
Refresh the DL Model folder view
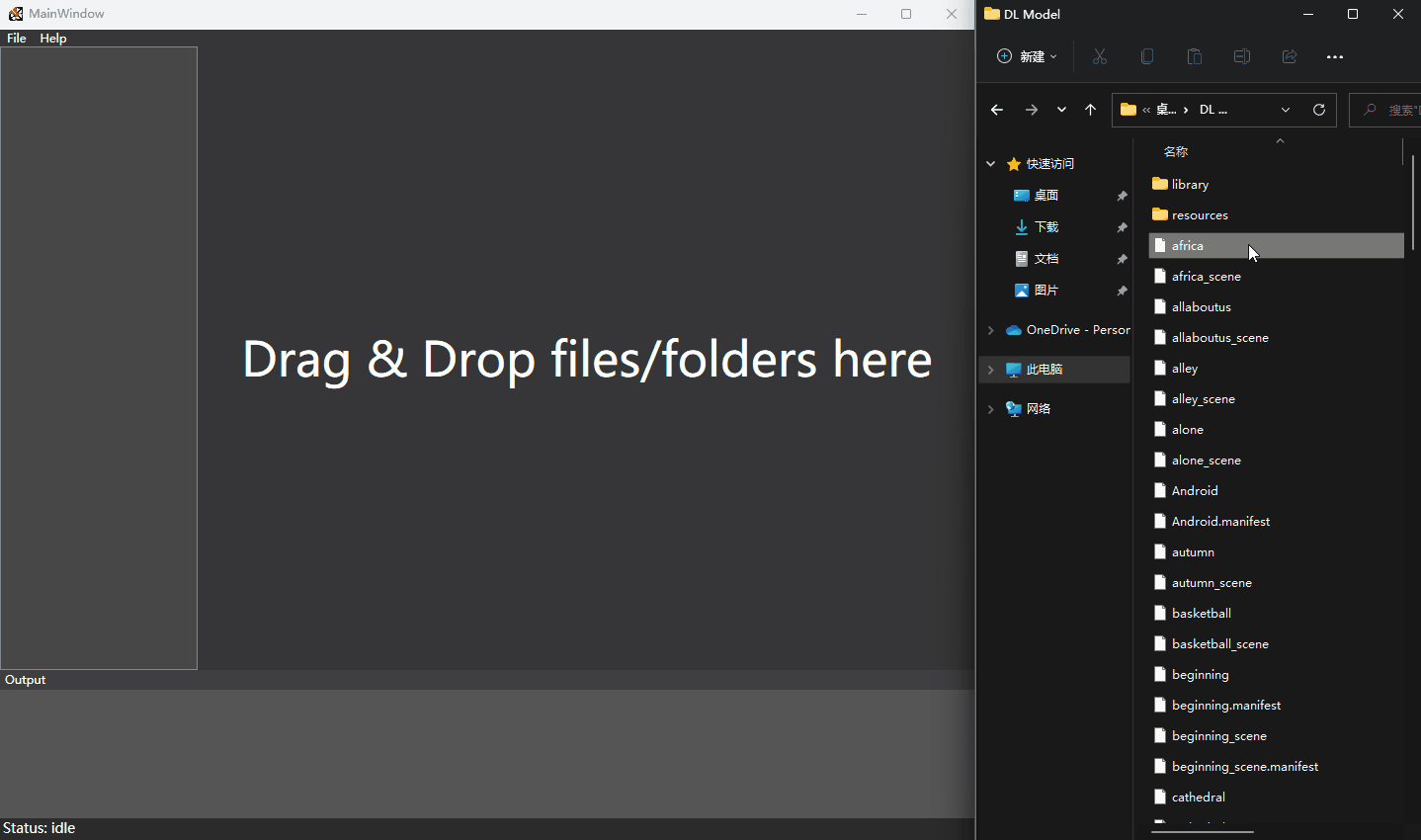(x=1319, y=110)
